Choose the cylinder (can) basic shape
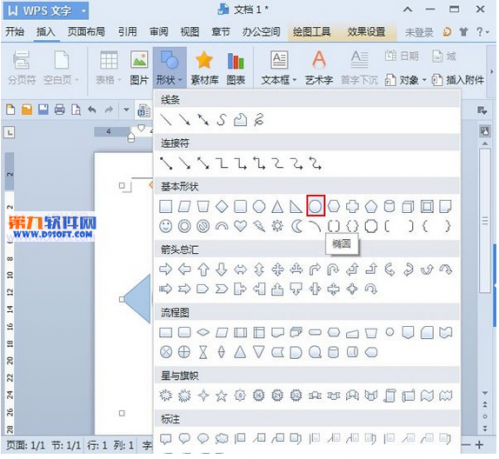This screenshot has height=459, width=499. click(x=389, y=206)
